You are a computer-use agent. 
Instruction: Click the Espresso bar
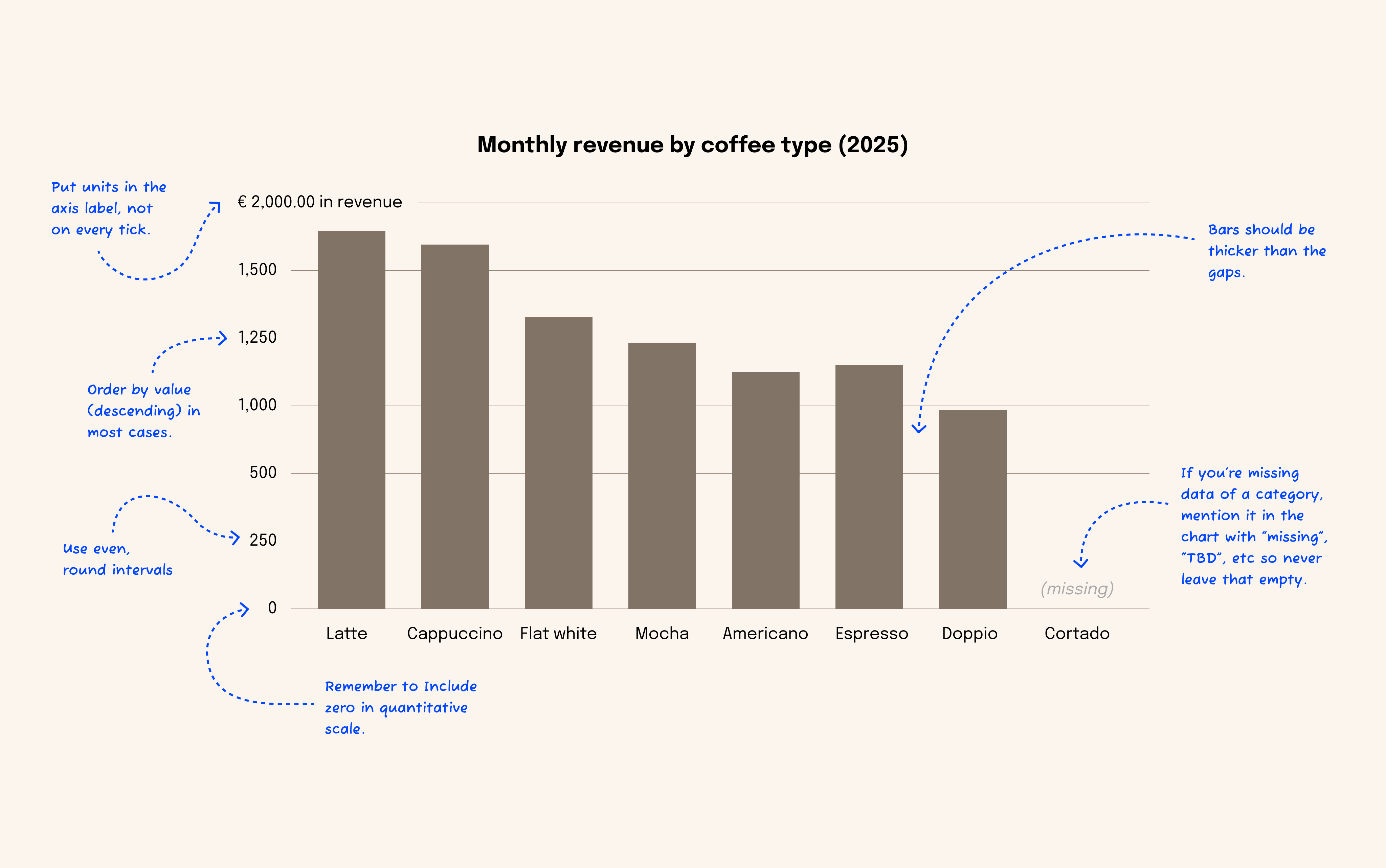tap(869, 486)
